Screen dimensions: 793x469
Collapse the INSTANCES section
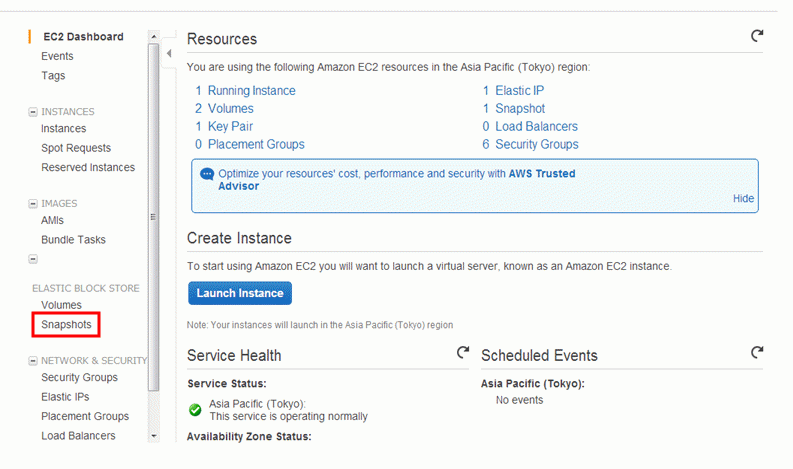[x=33, y=112]
